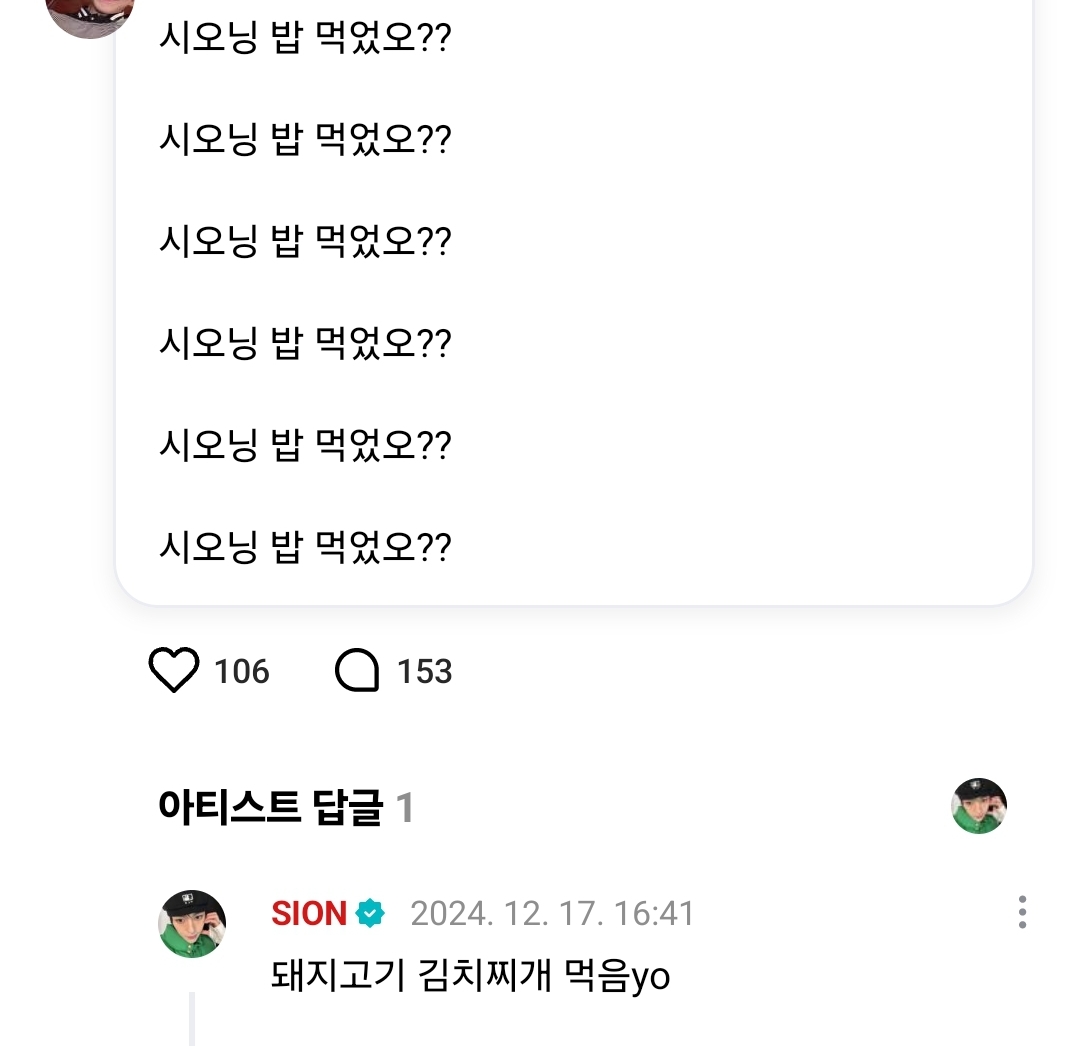Click the gray thread line under SION's avatar
The height and width of the screenshot is (1046, 1080).
coord(192,1020)
